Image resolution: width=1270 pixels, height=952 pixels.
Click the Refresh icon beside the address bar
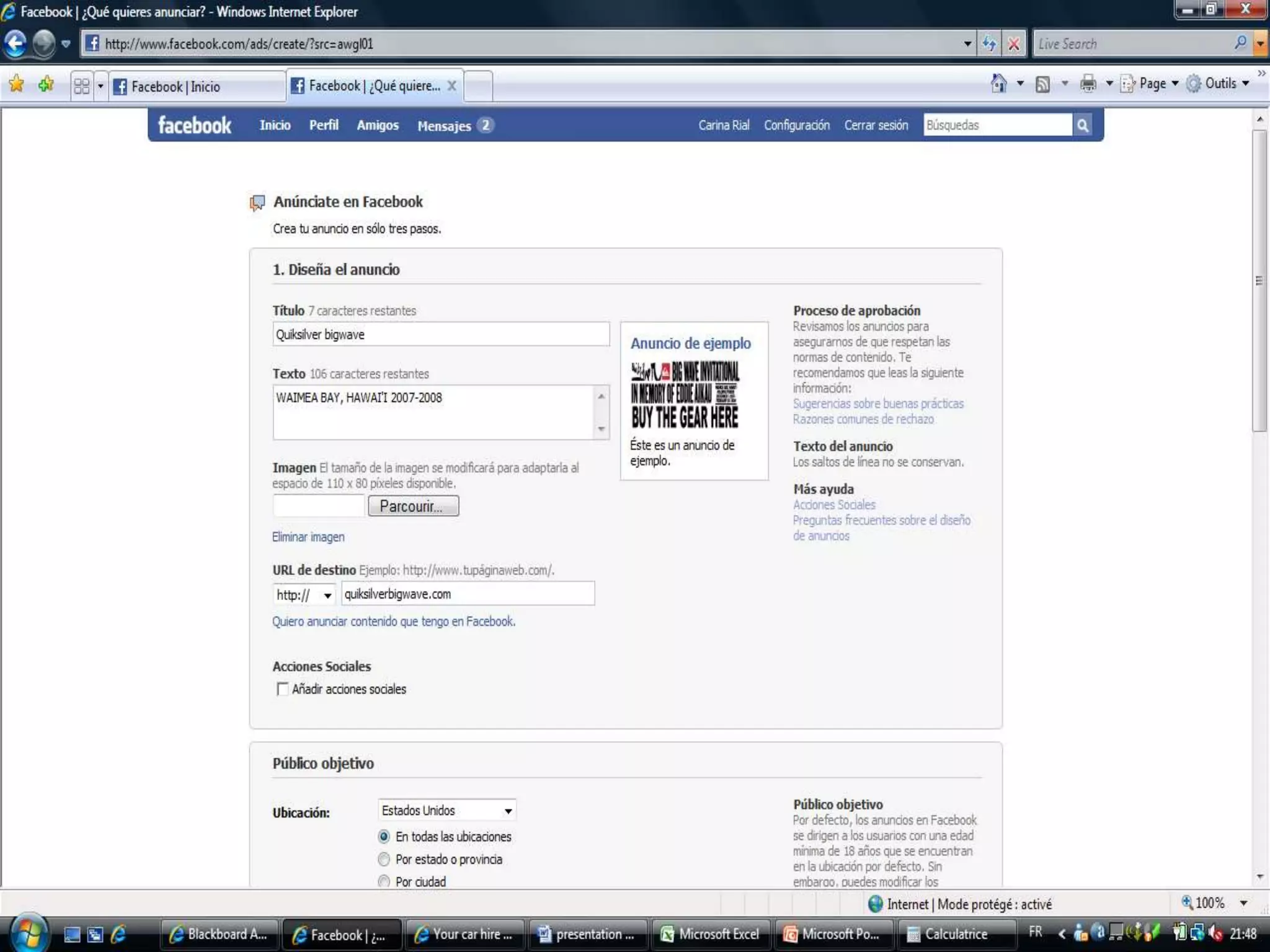tap(989, 44)
